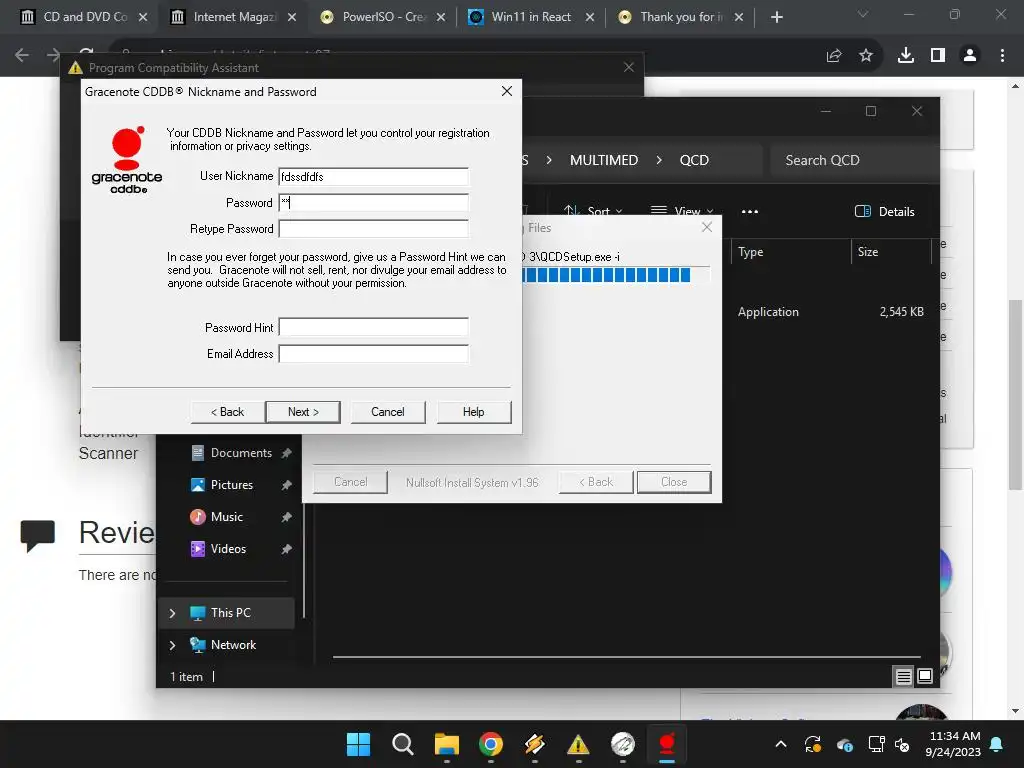
Task: Expand the chevron before QCD
Action: [x=659, y=160]
